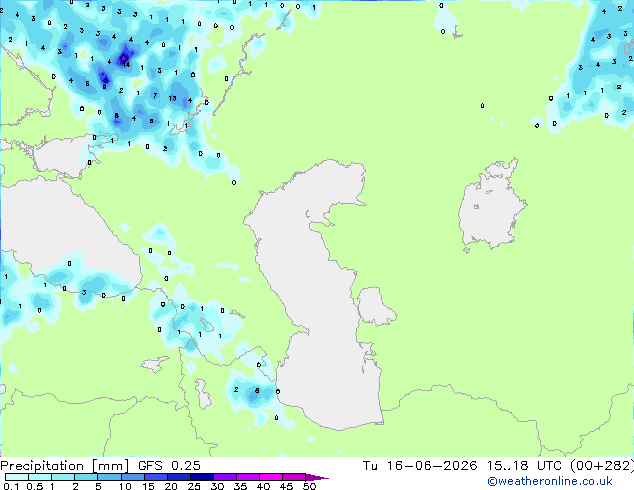Click the legend arrow tip above 50 mm
The height and width of the screenshot is (490, 634).
317,477
